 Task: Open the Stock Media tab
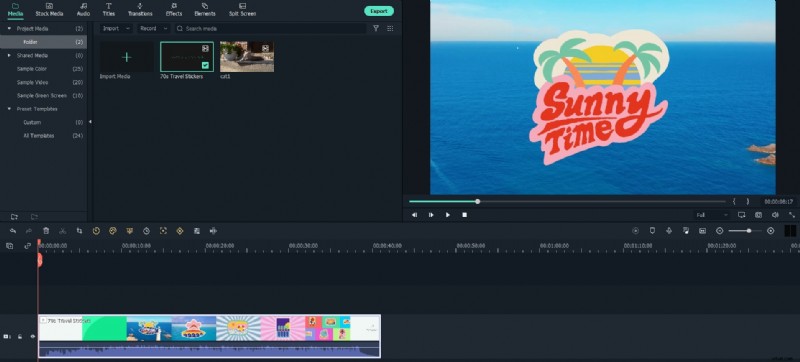(x=49, y=10)
